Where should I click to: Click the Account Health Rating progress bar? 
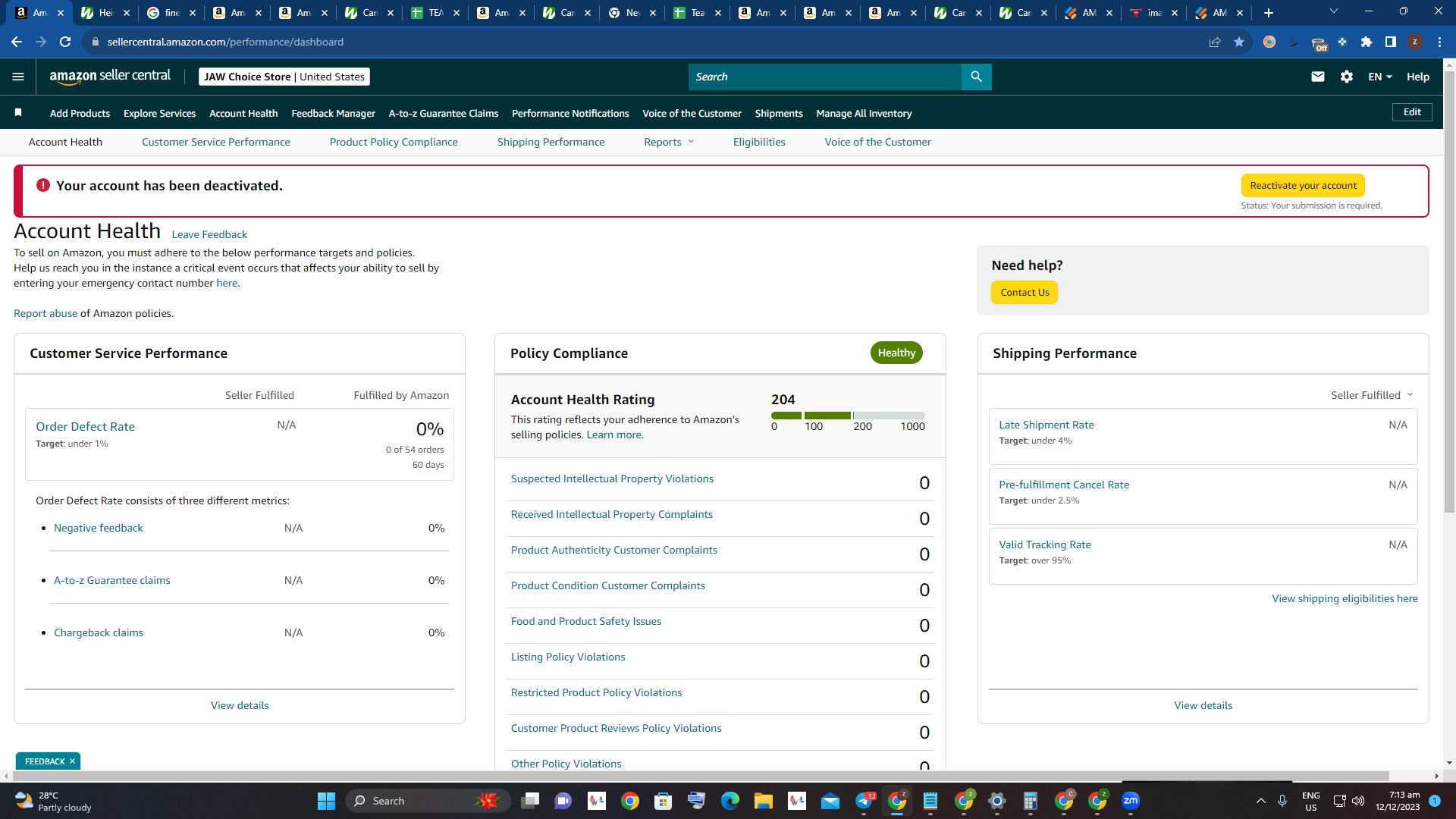click(x=848, y=416)
